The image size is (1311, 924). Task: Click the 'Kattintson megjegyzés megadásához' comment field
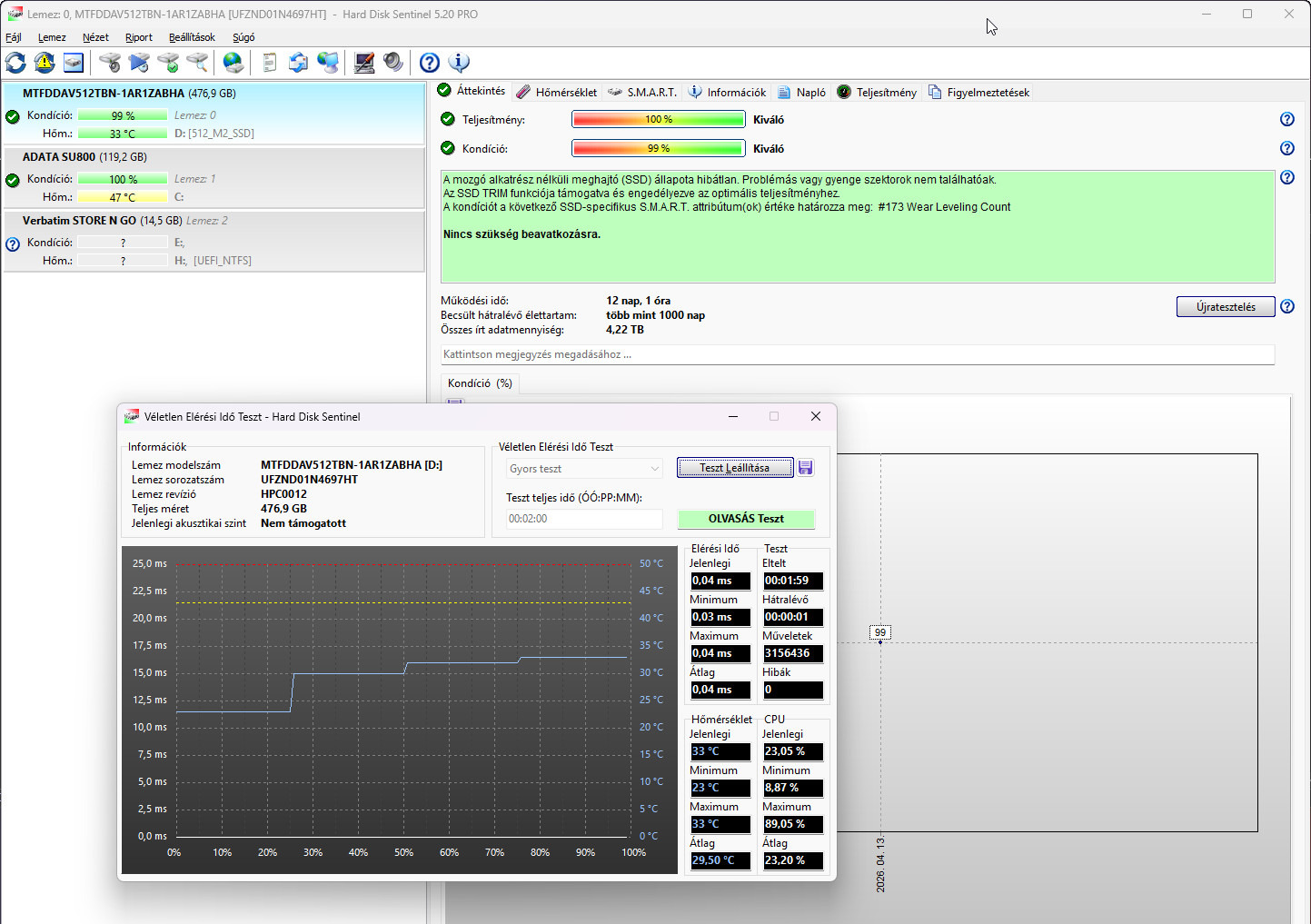pyautogui.click(x=858, y=354)
